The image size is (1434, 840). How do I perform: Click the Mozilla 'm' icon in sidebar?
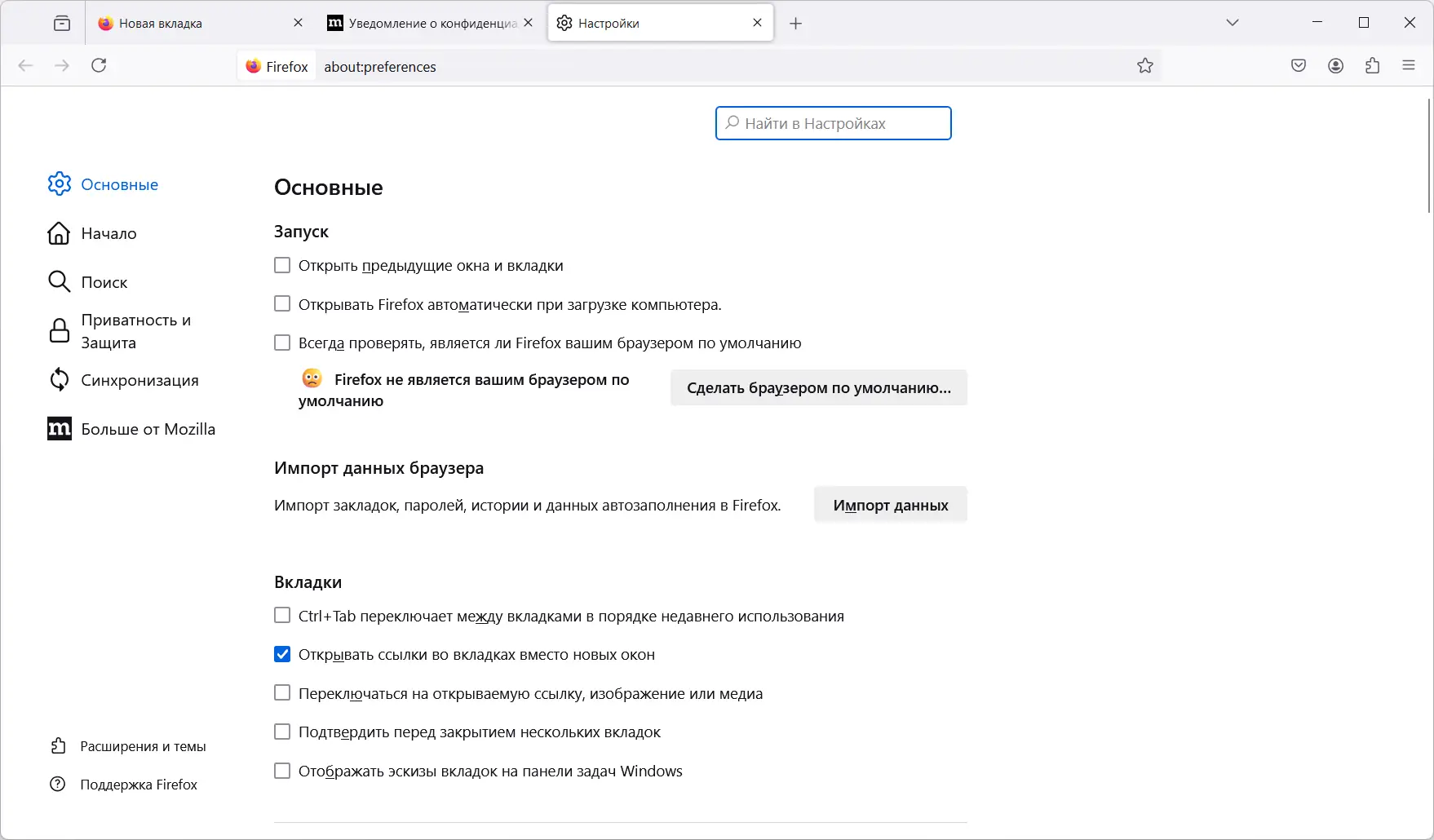[58, 428]
